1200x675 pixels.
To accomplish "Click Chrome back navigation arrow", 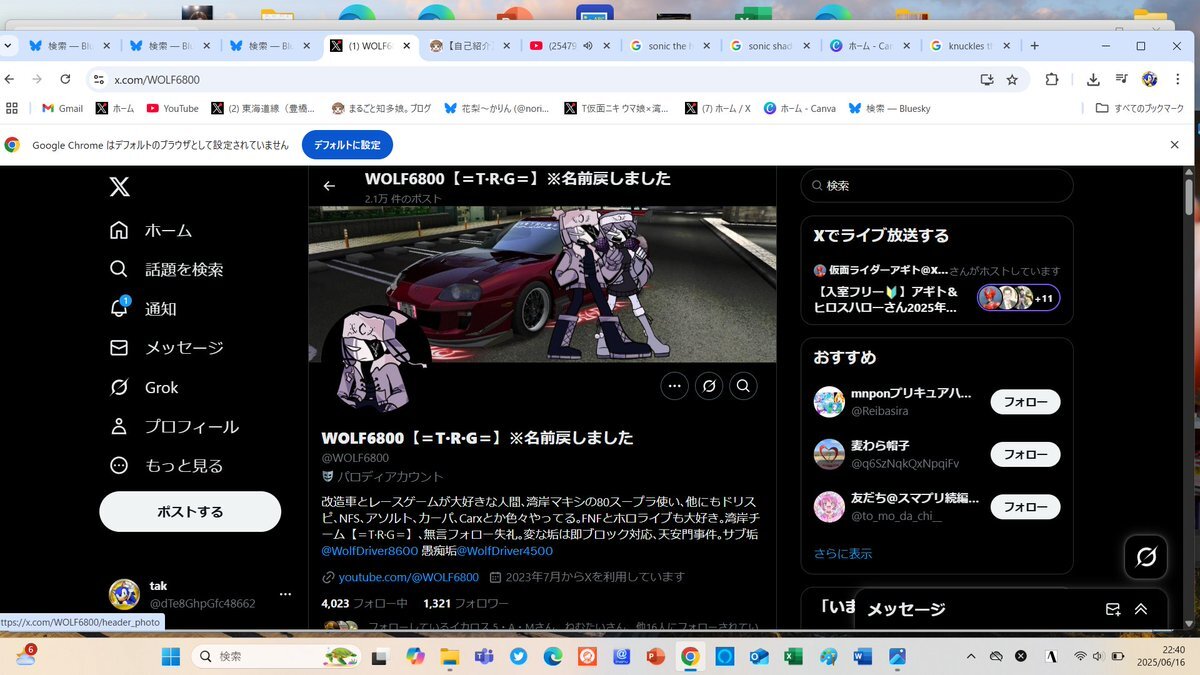I will [9, 79].
